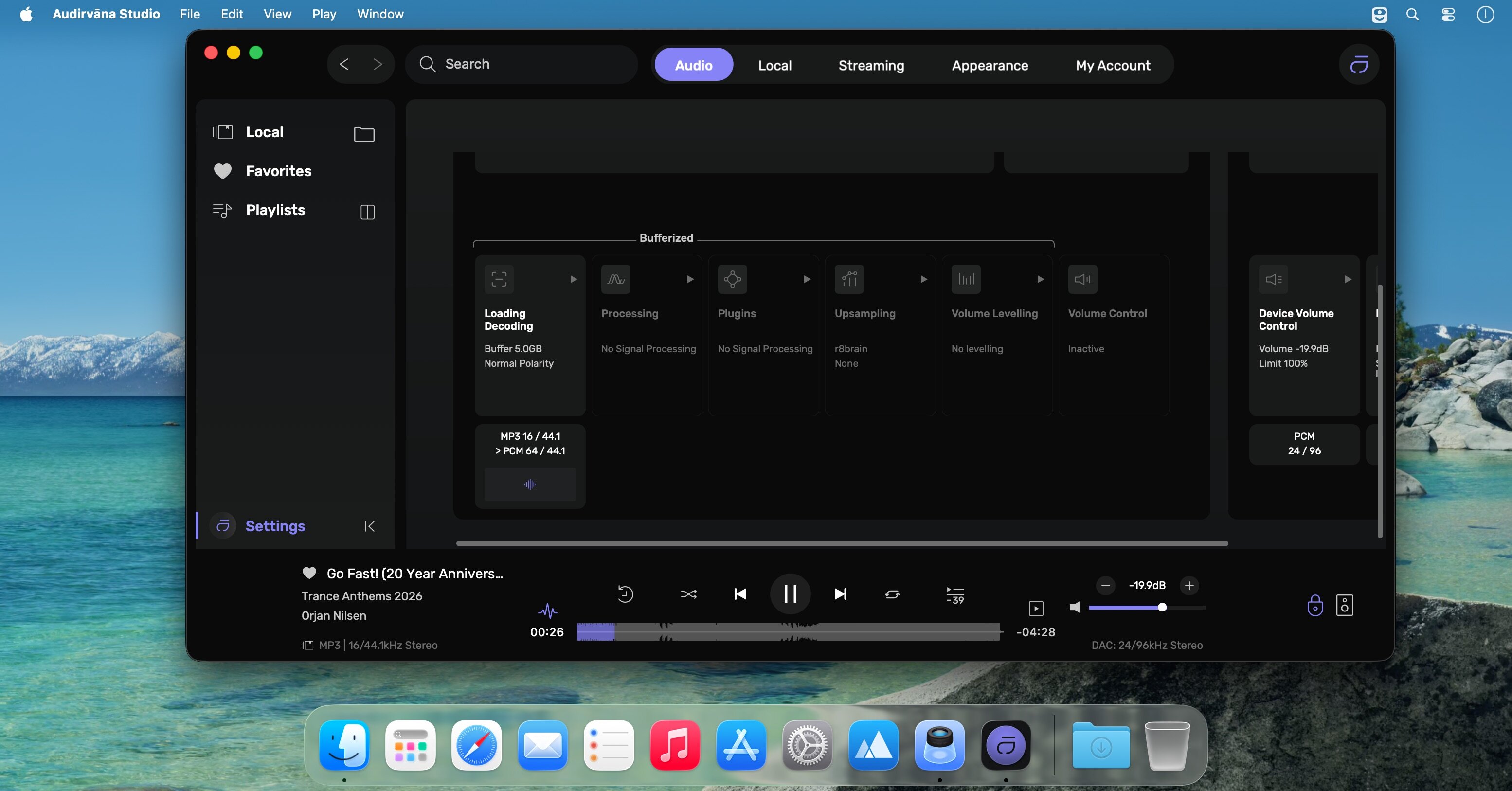Increase volume with the plus button
This screenshot has width=1512, height=791.
(1188, 585)
